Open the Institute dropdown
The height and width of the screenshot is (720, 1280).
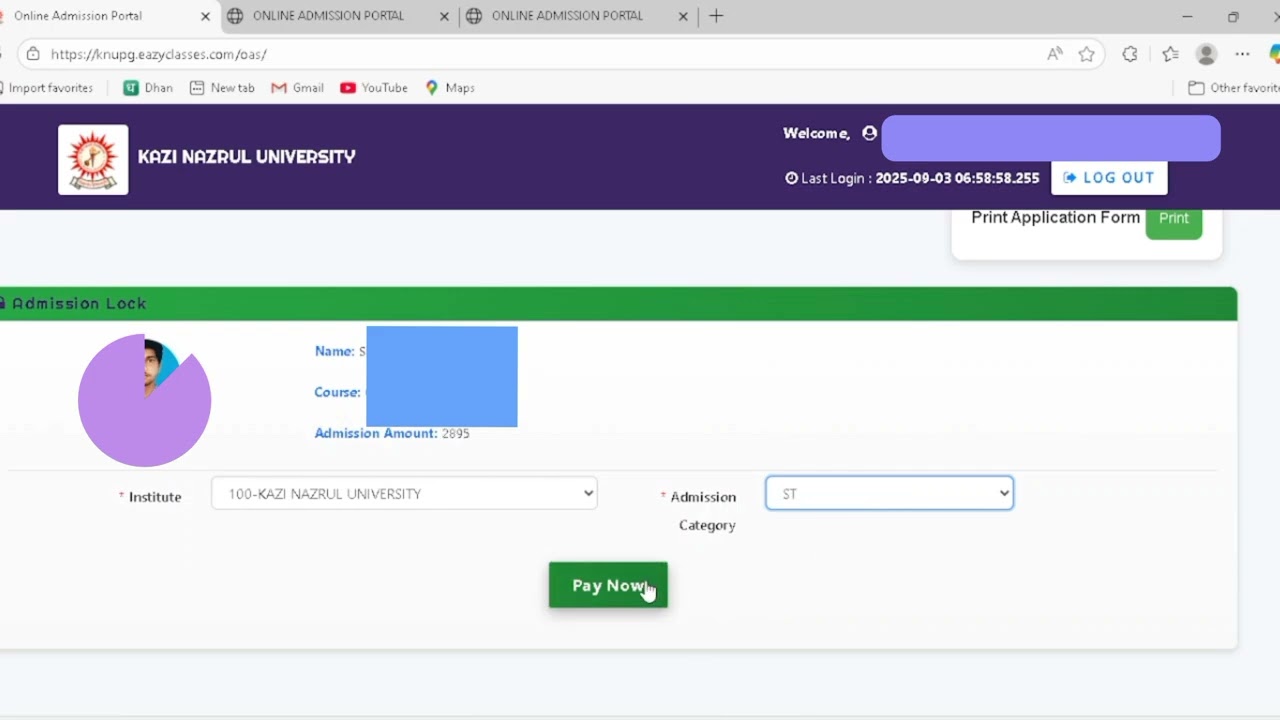[404, 493]
